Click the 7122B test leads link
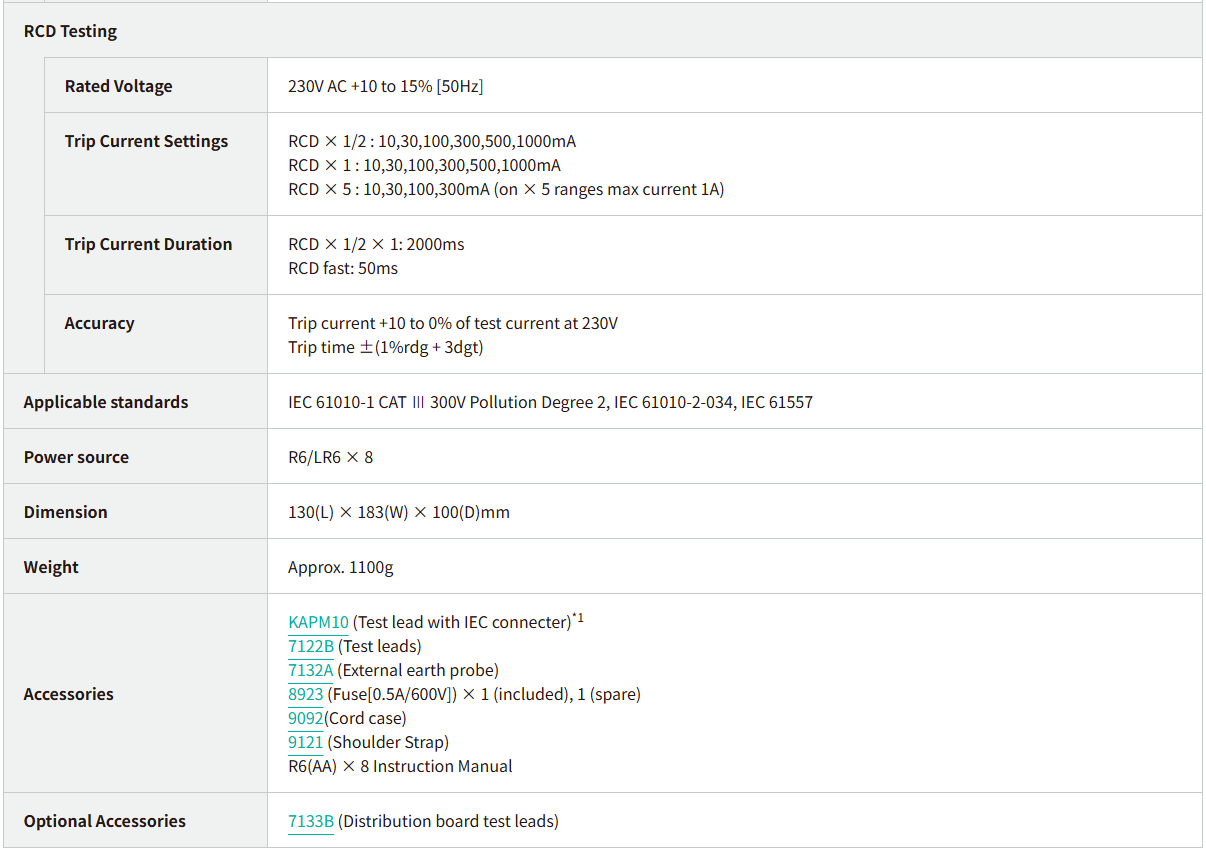 tap(311, 646)
